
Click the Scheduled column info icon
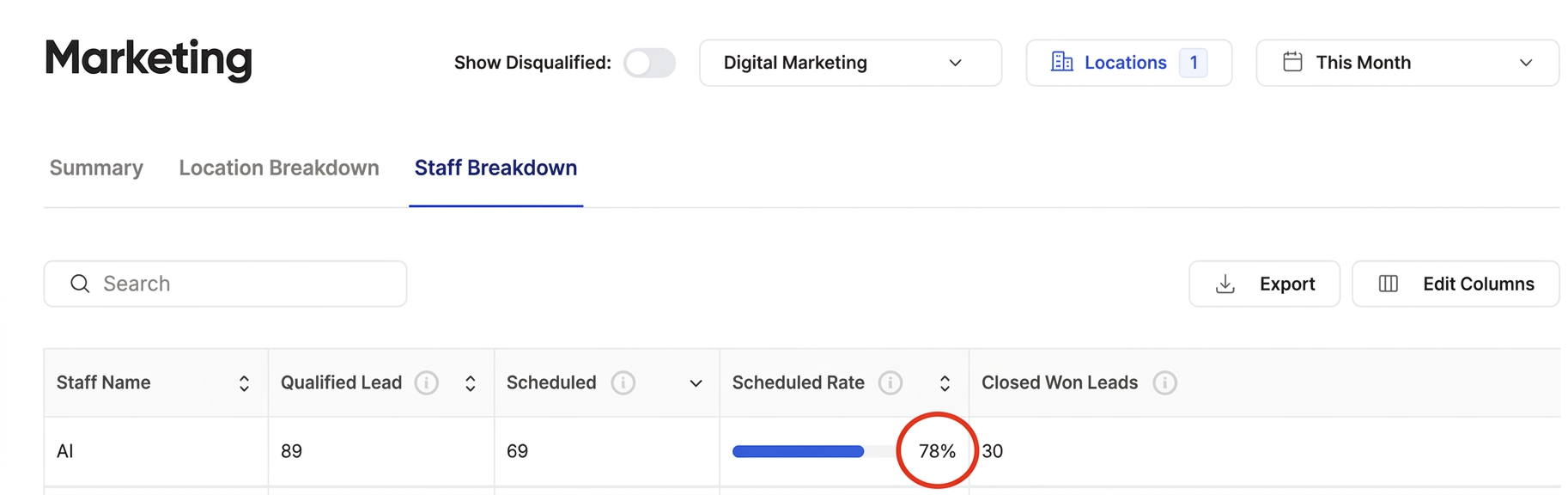click(x=623, y=383)
